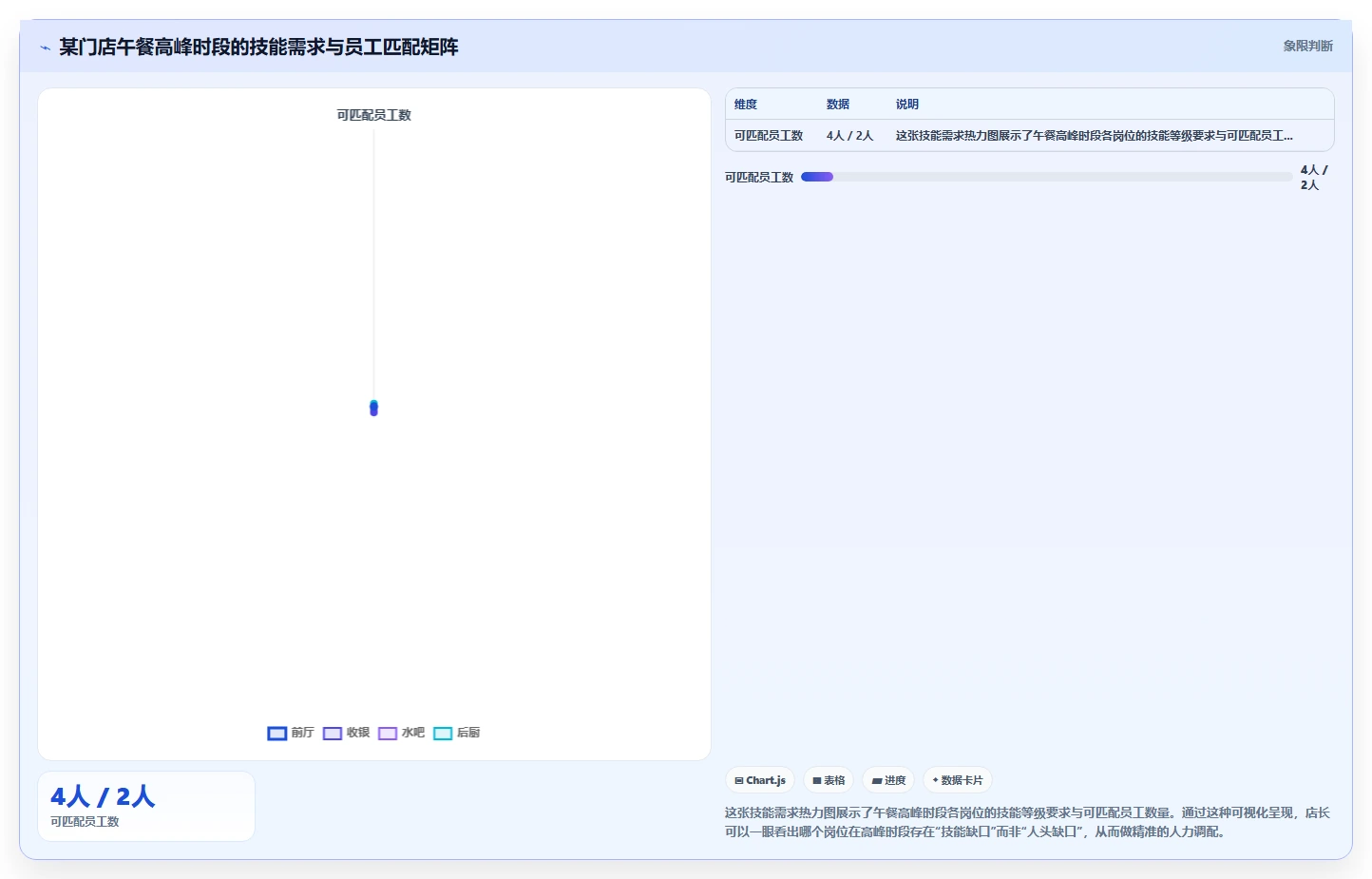Click the 可匹配员工数 cell in table row
Screen dimensions: 1372x879
pos(769,136)
